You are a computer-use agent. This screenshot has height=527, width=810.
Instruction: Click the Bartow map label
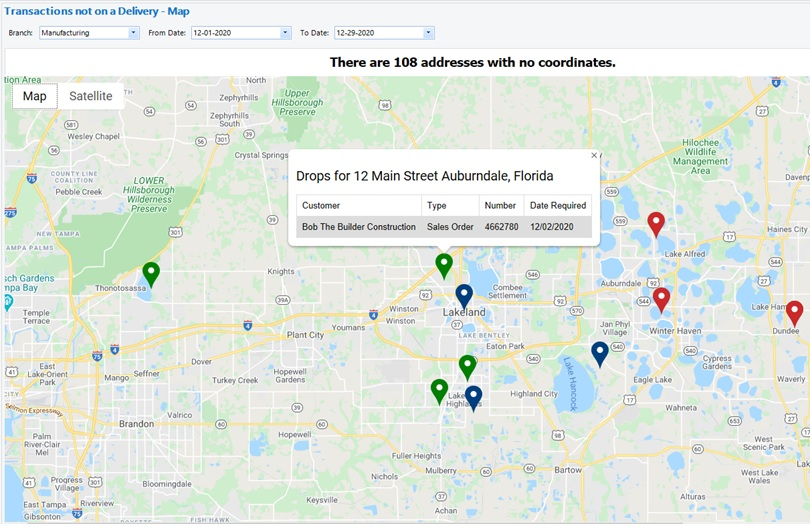[x=568, y=470]
